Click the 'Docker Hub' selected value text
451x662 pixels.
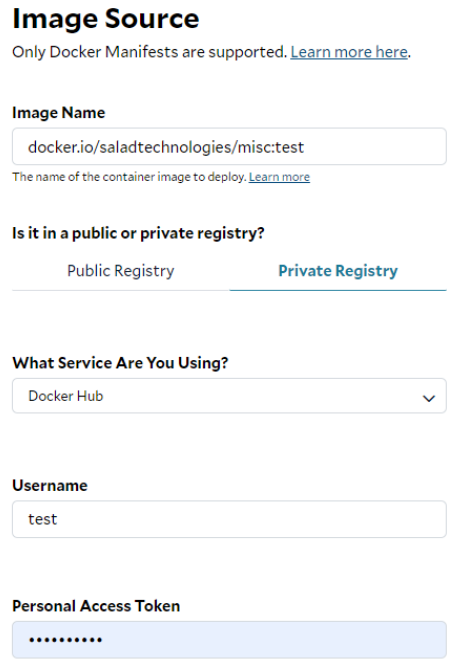point(66,396)
